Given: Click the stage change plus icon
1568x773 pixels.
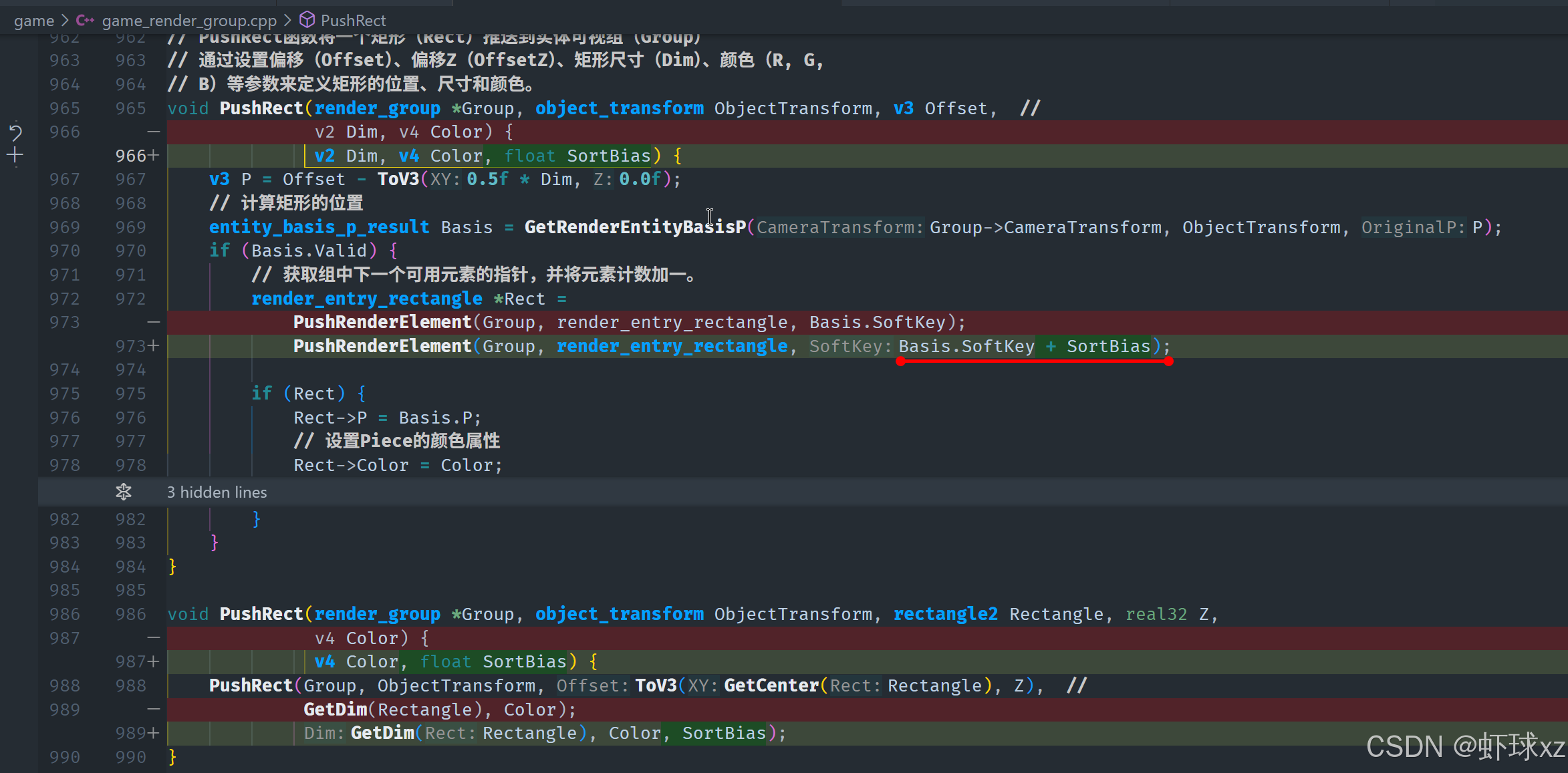Looking at the screenshot, I should [15, 156].
